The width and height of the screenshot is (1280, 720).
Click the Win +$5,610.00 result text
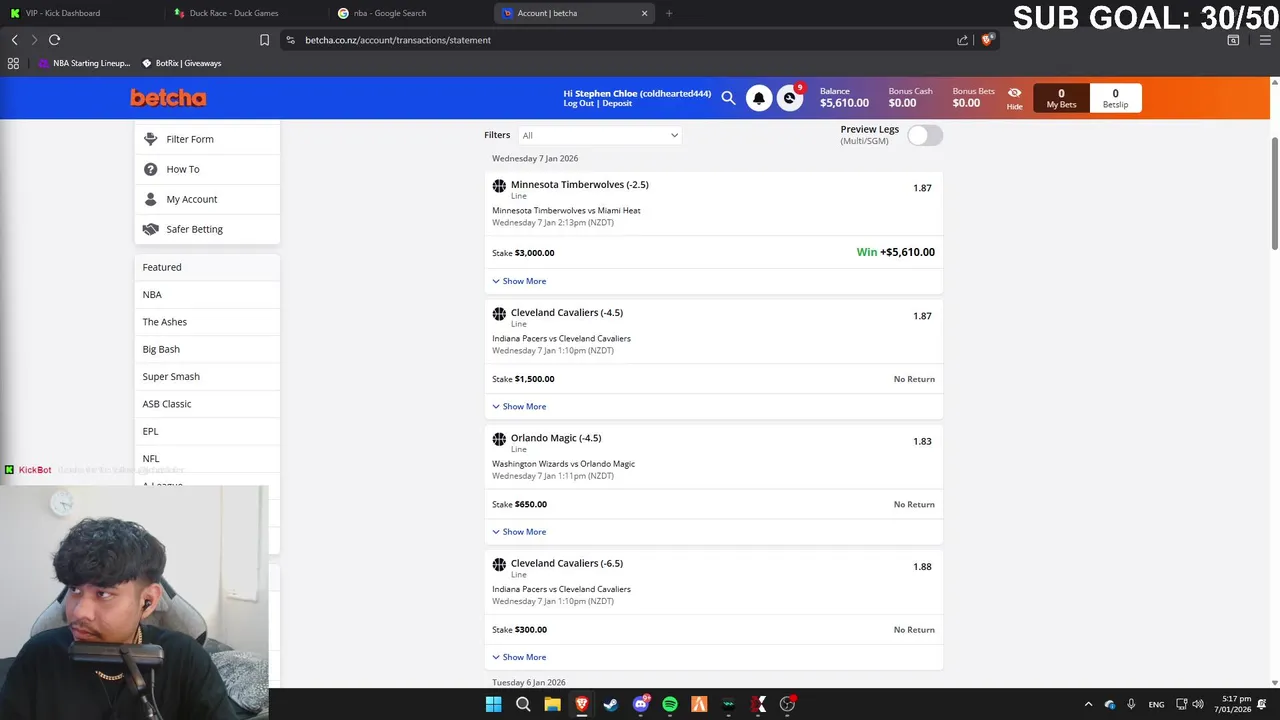pyautogui.click(x=896, y=252)
